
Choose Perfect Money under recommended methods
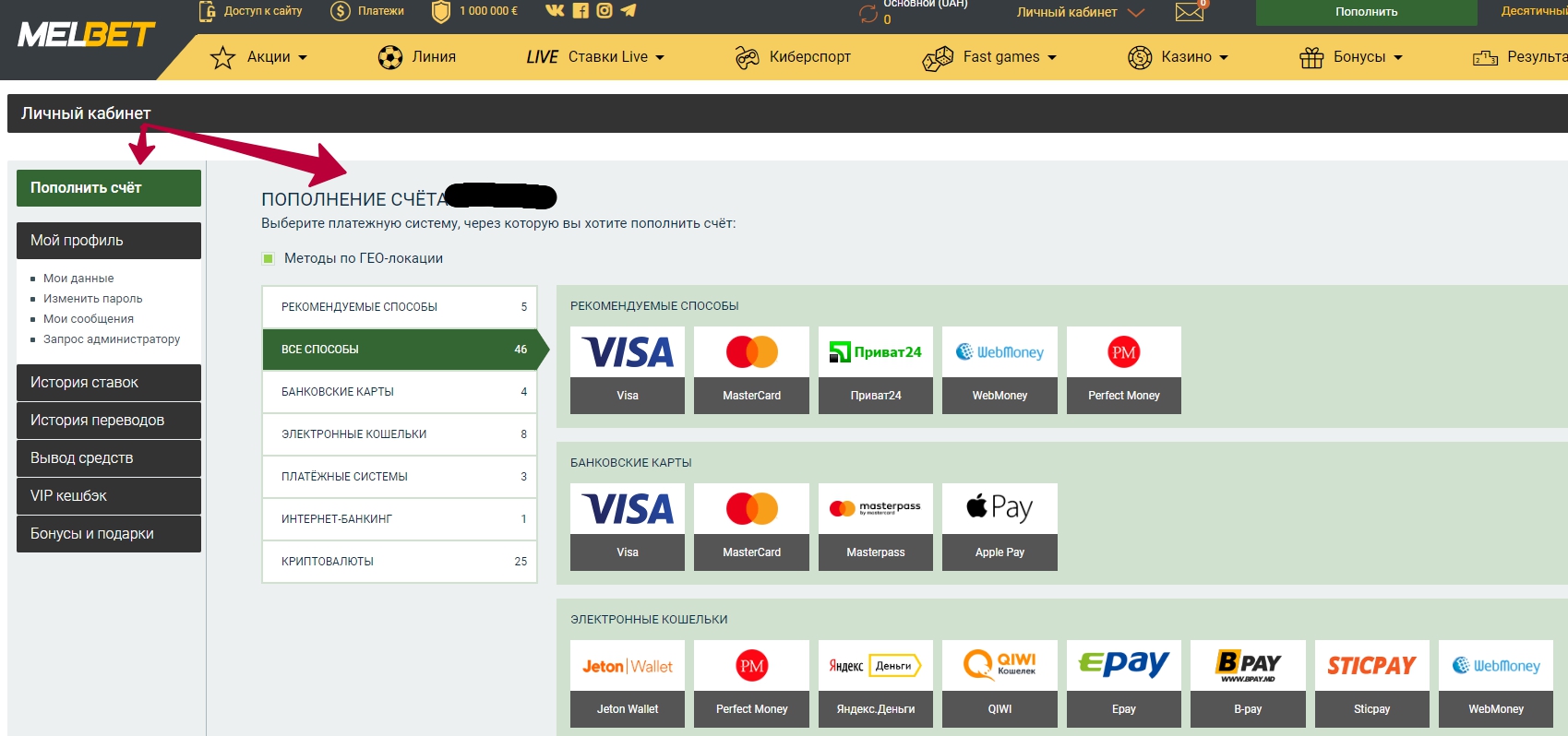coord(1124,370)
